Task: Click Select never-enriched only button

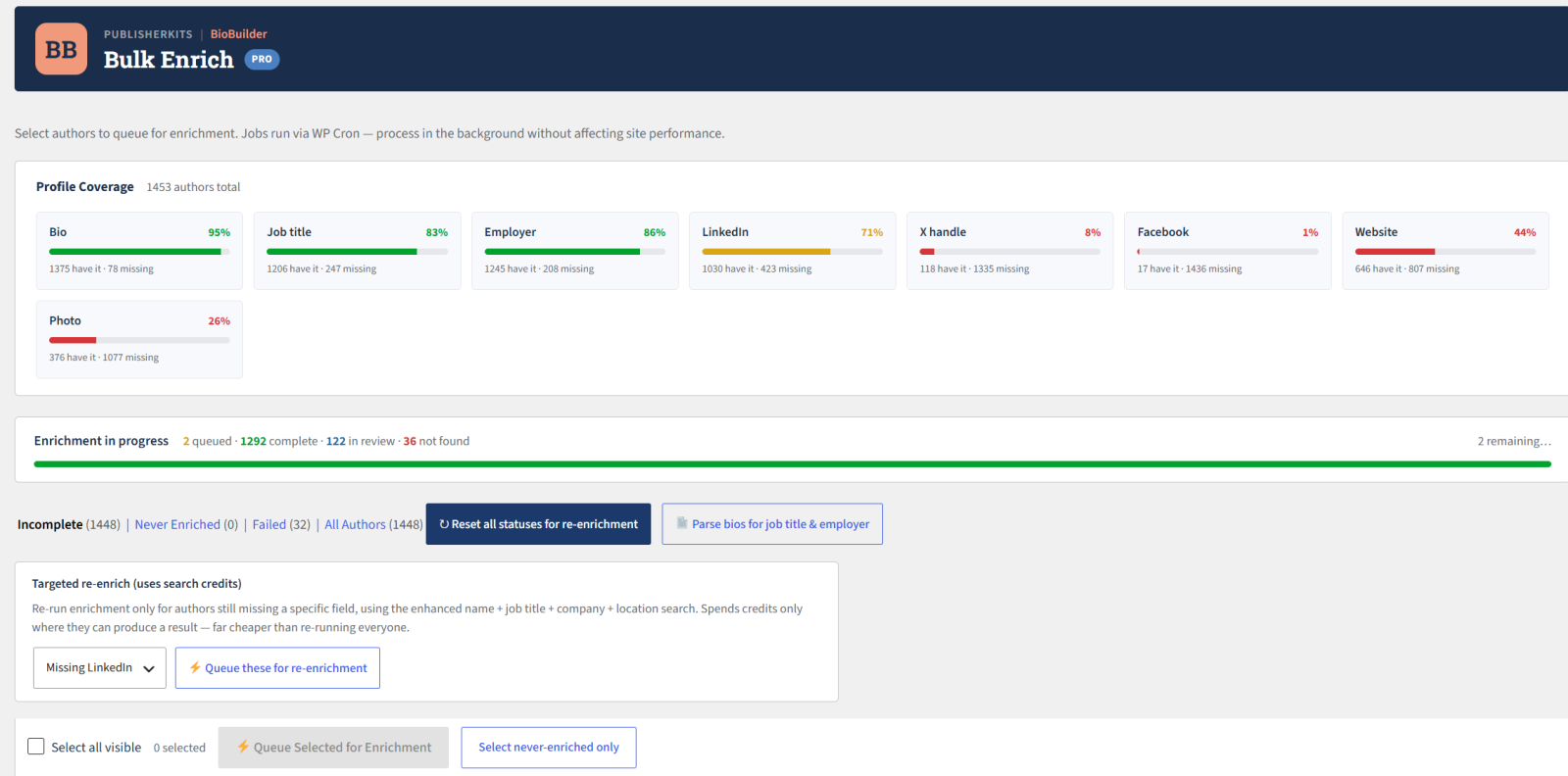Action: (549, 748)
